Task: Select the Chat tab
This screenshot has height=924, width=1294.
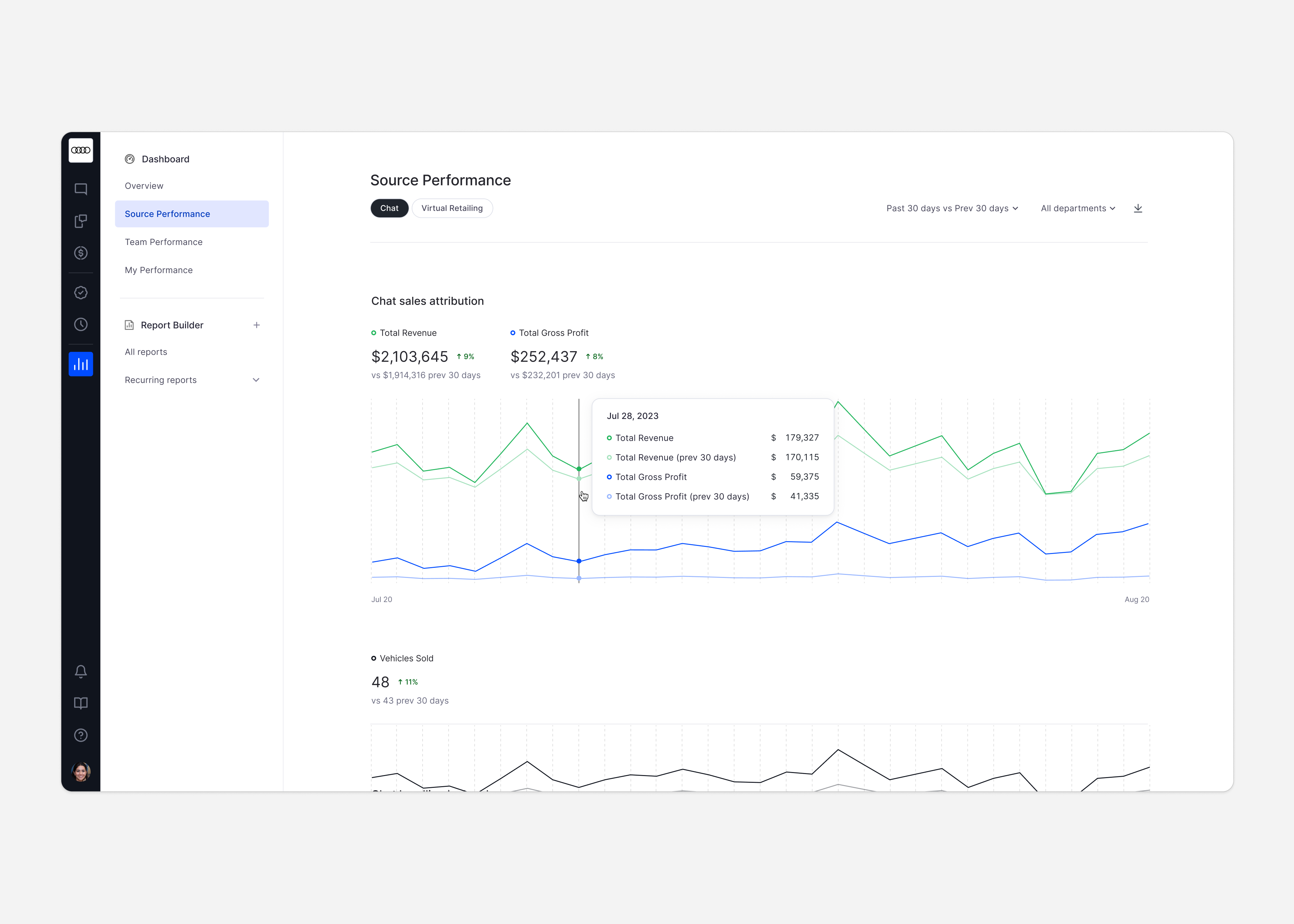Action: click(389, 208)
